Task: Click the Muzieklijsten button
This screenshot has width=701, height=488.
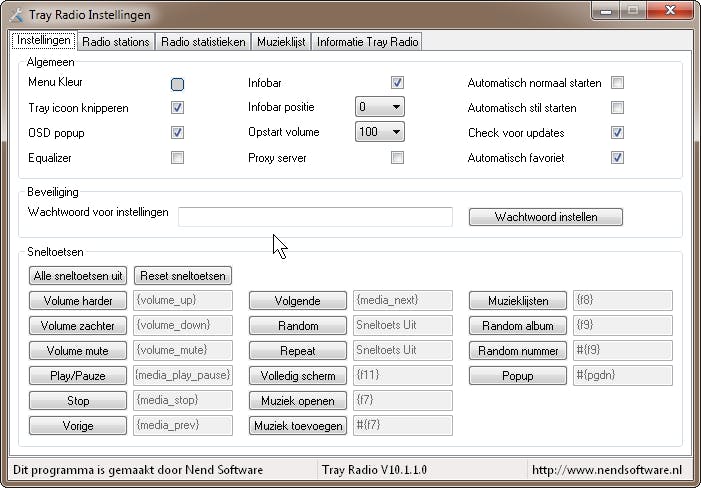Action: (x=518, y=301)
